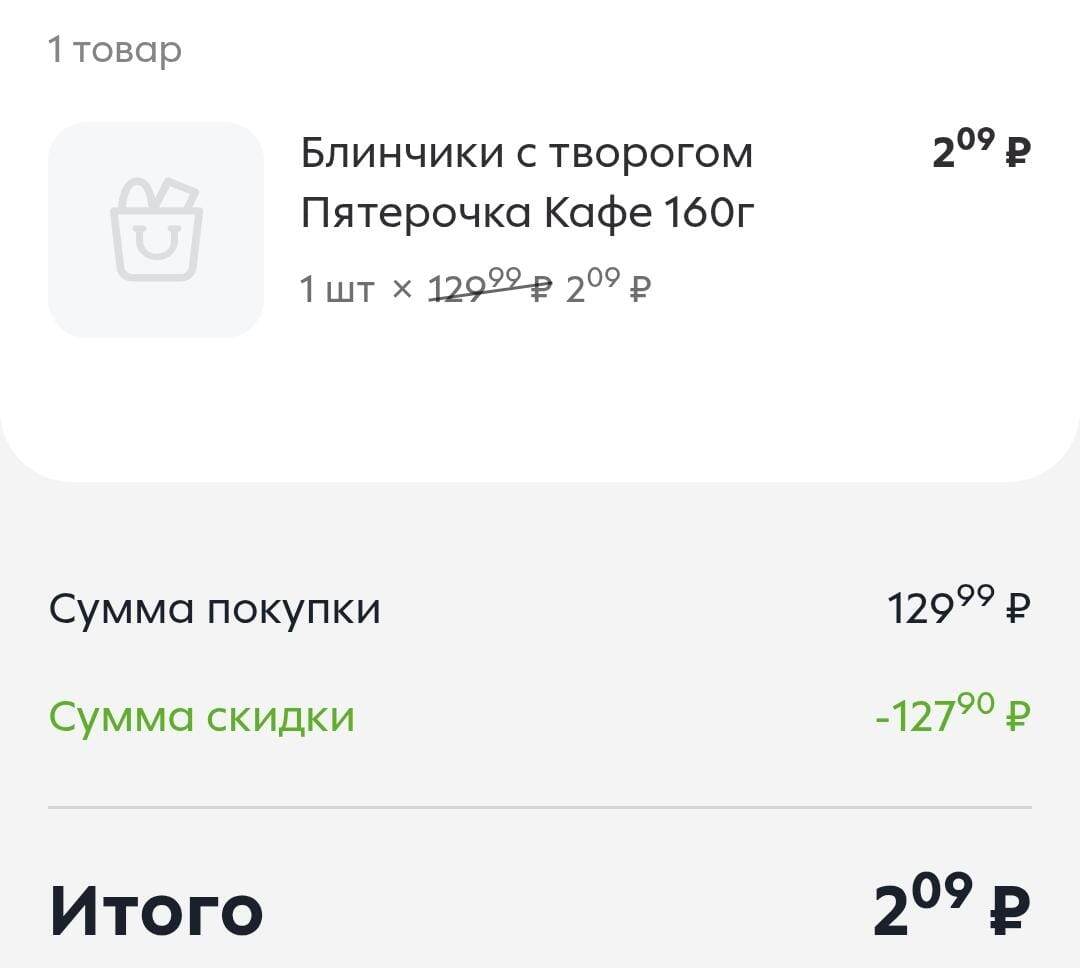This screenshot has height=968, width=1080.
Task: Tap the grey thumbnail tile of the product
Action: (156, 229)
